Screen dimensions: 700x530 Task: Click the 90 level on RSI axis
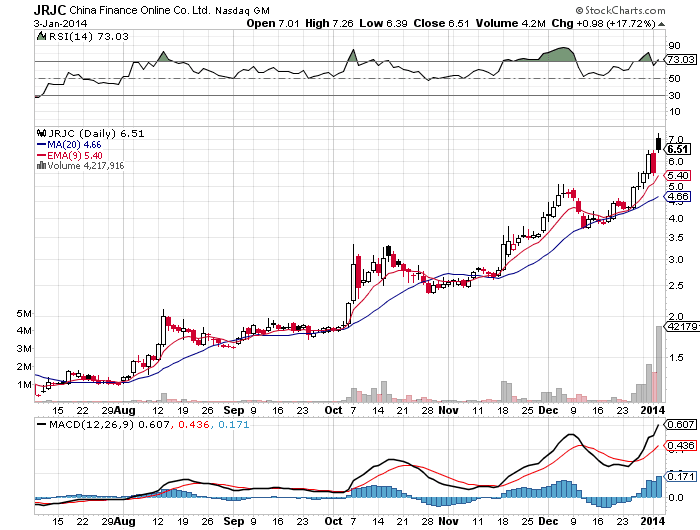point(674,46)
